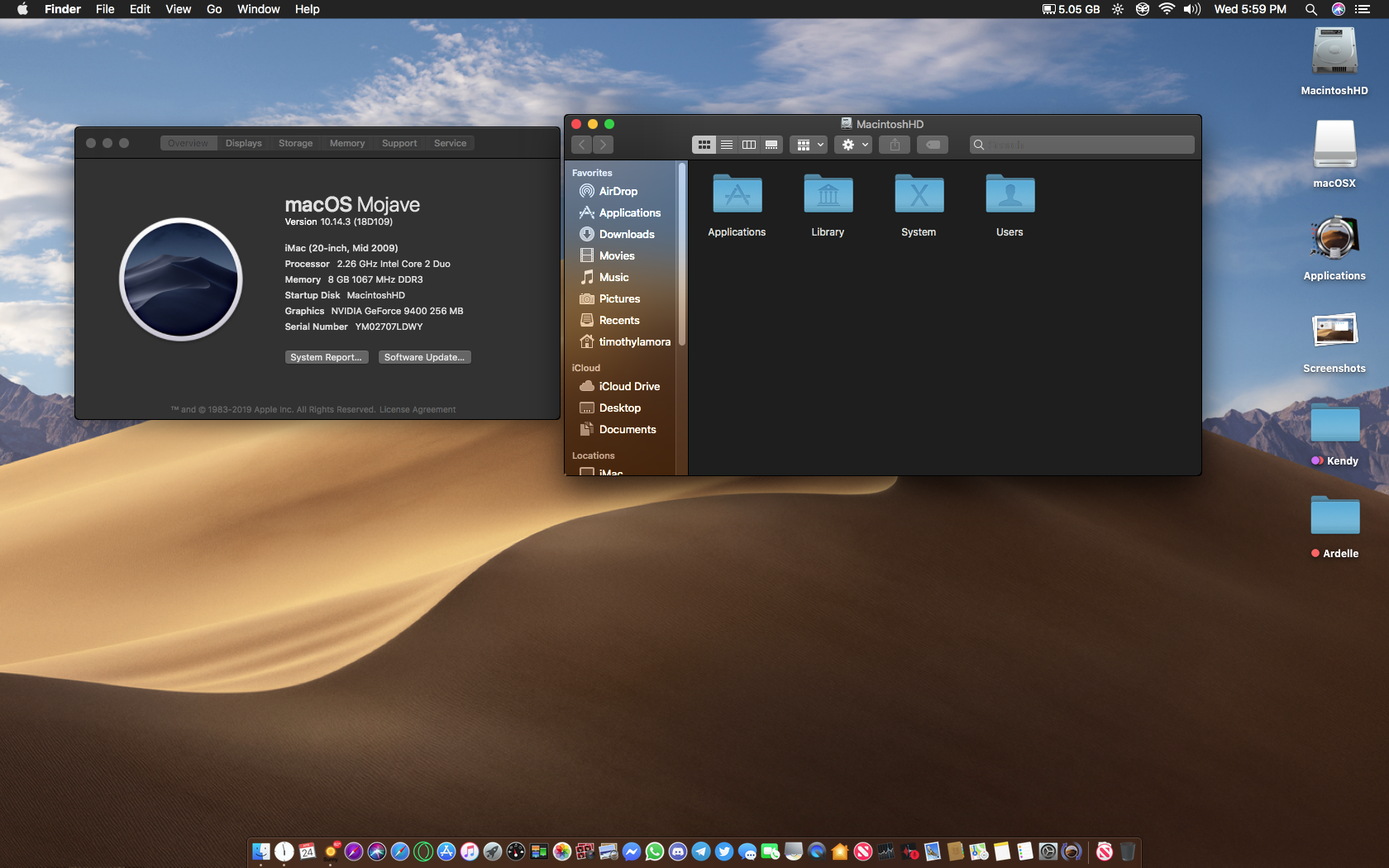
Task: Open the Window menu
Action: coord(259,9)
